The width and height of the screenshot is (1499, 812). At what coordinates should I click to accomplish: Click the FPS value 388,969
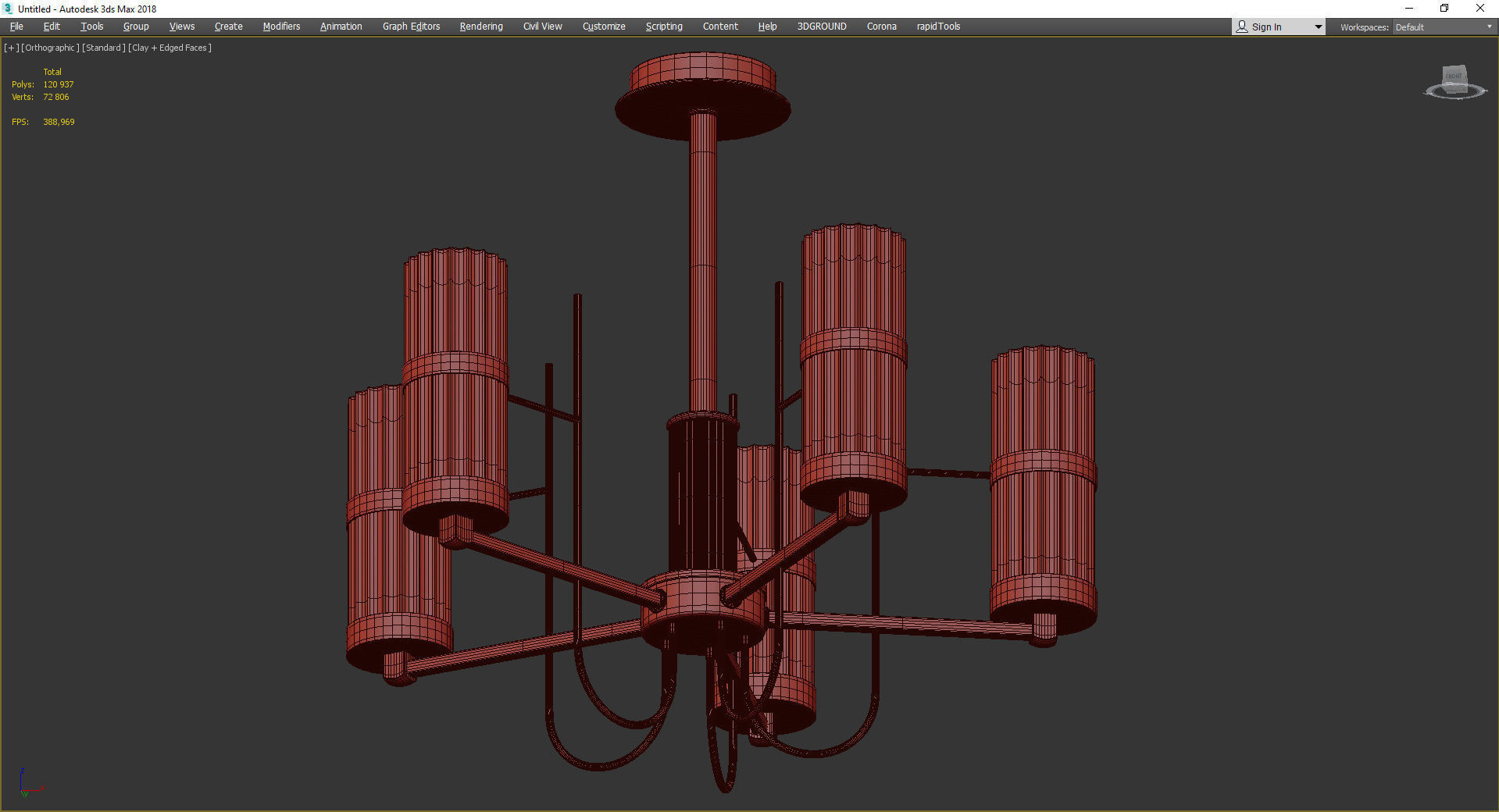(59, 122)
